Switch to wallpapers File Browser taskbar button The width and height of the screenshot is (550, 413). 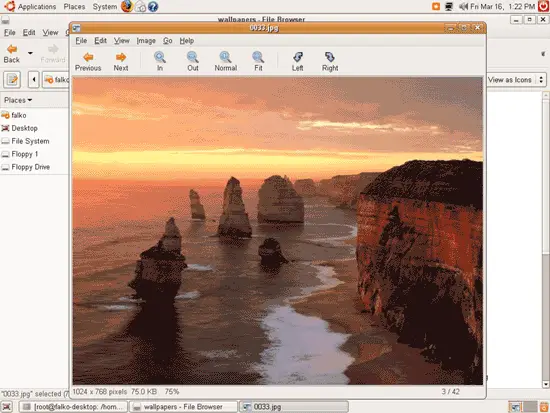pyautogui.click(x=183, y=407)
